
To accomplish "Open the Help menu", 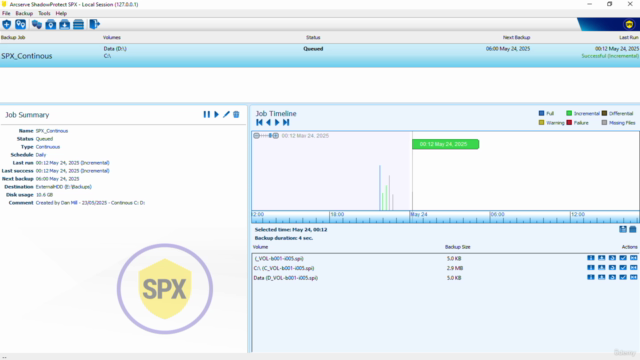I will [61, 13].
